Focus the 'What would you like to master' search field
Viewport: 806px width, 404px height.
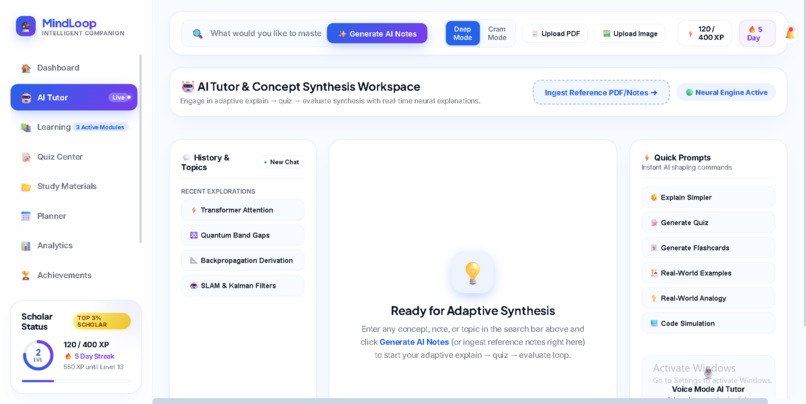265,33
